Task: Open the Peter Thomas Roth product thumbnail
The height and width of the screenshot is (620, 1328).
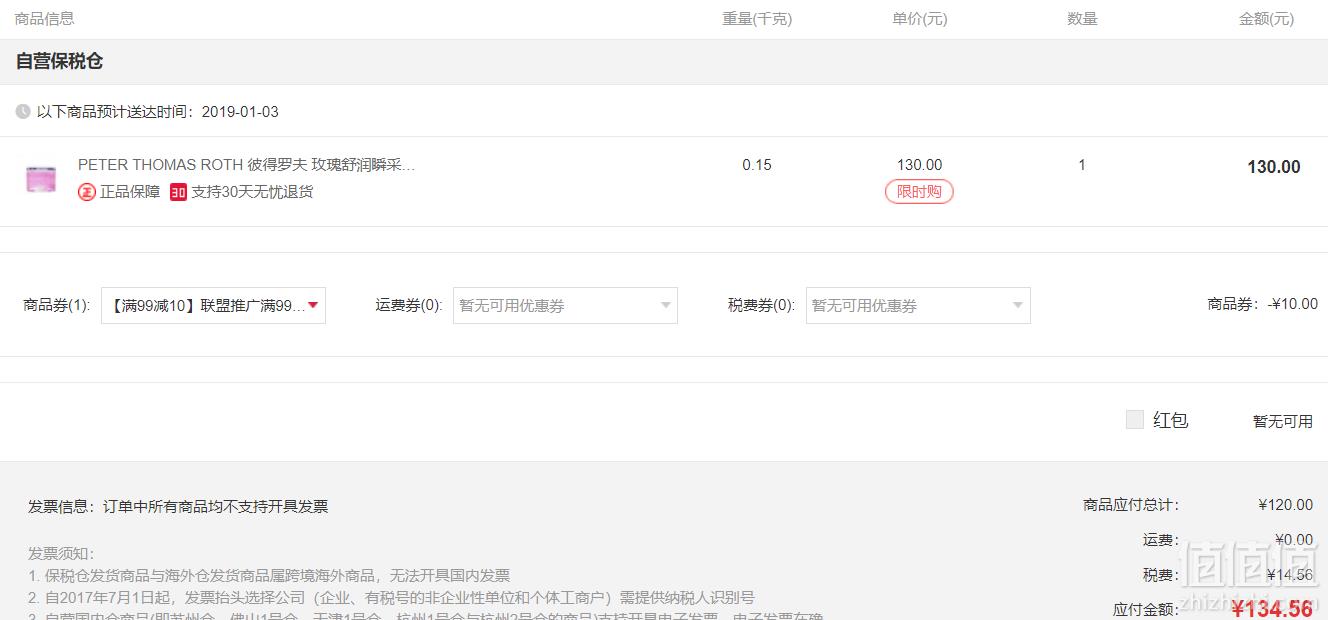Action: pyautogui.click(x=42, y=179)
